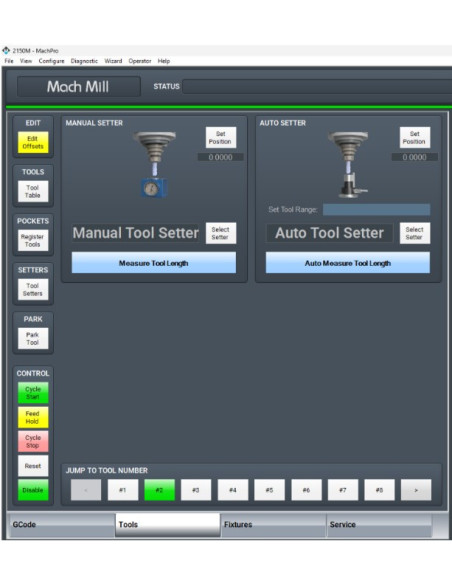Viewport: 452px width, 584px height.
Task: Click the MachPro app icon in title bar
Action: point(6,50)
